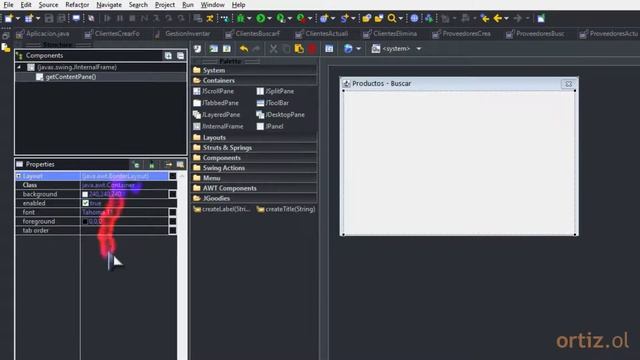Click the tab order property editor button

point(173,230)
